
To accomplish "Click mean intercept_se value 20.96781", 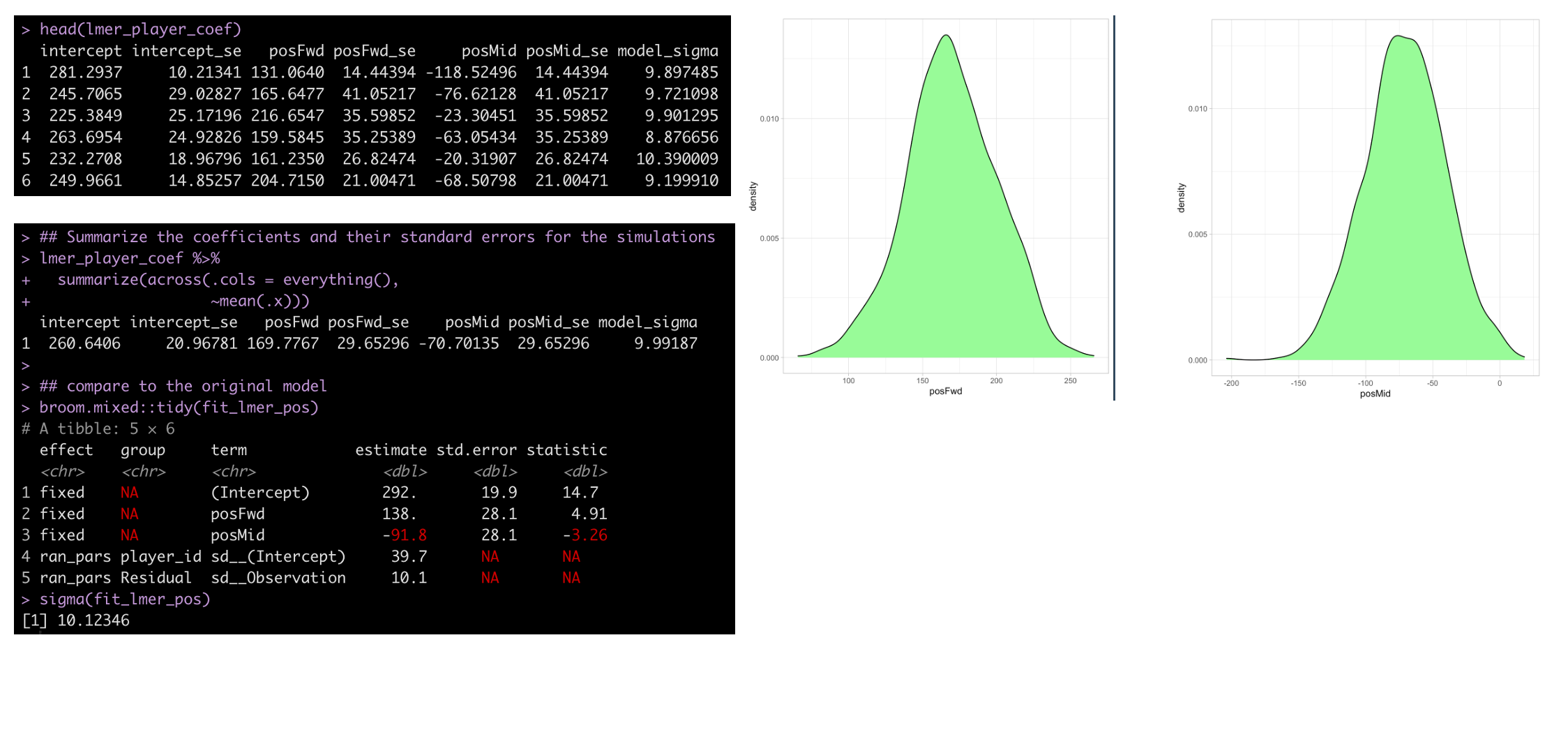I will pos(202,343).
